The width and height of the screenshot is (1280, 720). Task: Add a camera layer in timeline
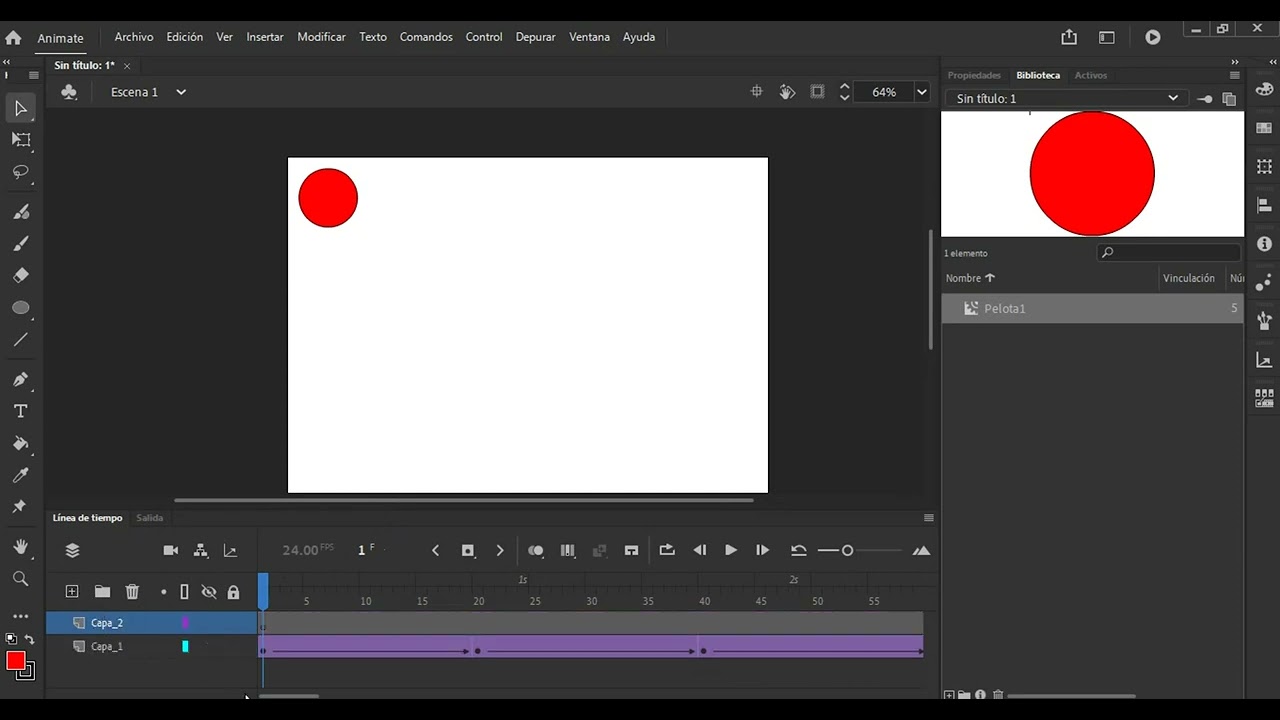pos(171,550)
